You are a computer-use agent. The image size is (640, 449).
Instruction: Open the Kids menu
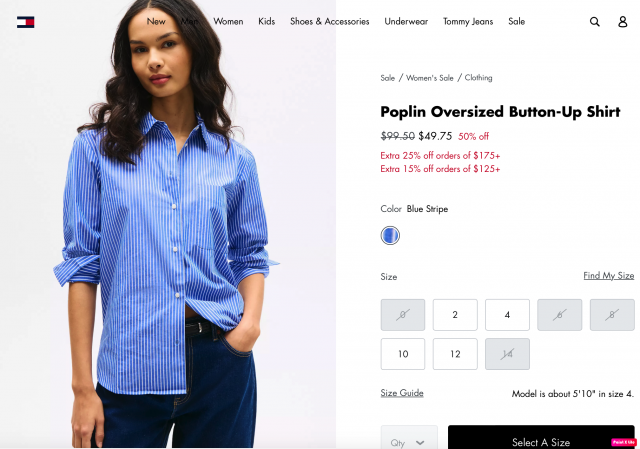tap(267, 22)
